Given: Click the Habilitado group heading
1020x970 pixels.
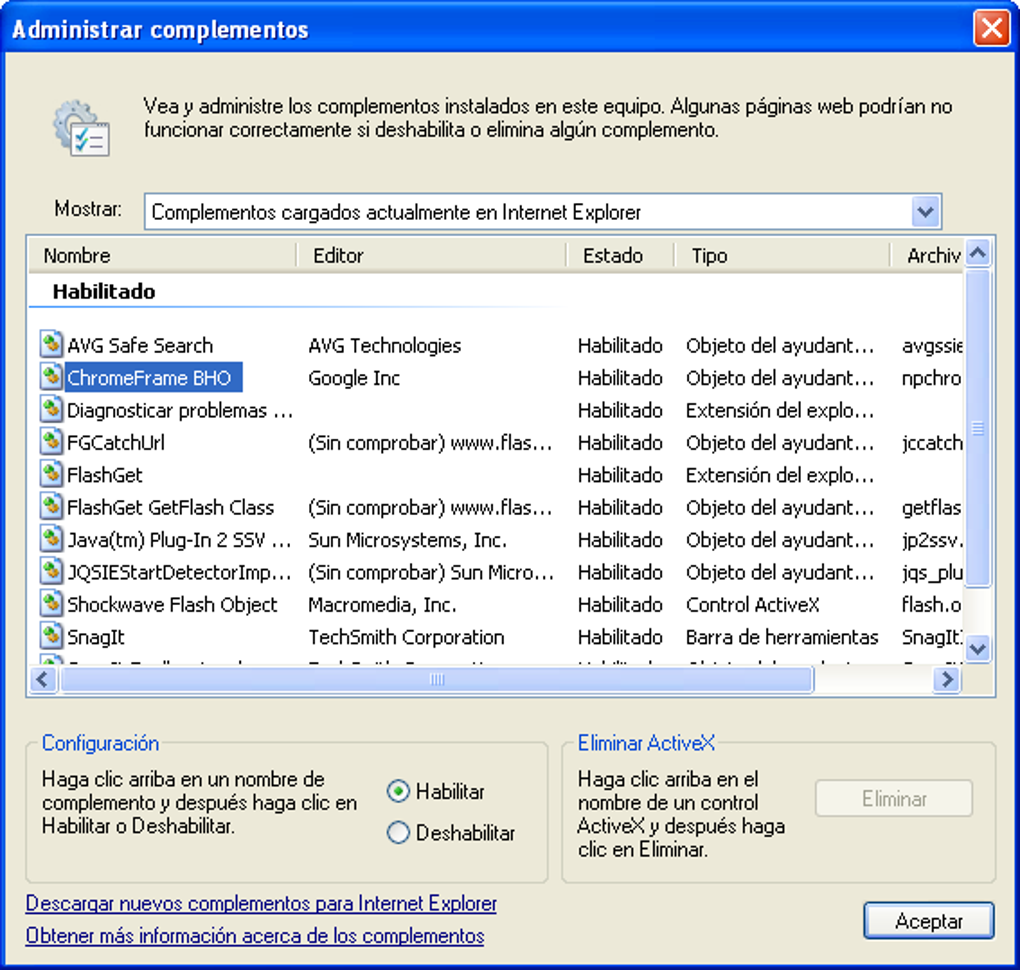Looking at the screenshot, I should coord(104,291).
